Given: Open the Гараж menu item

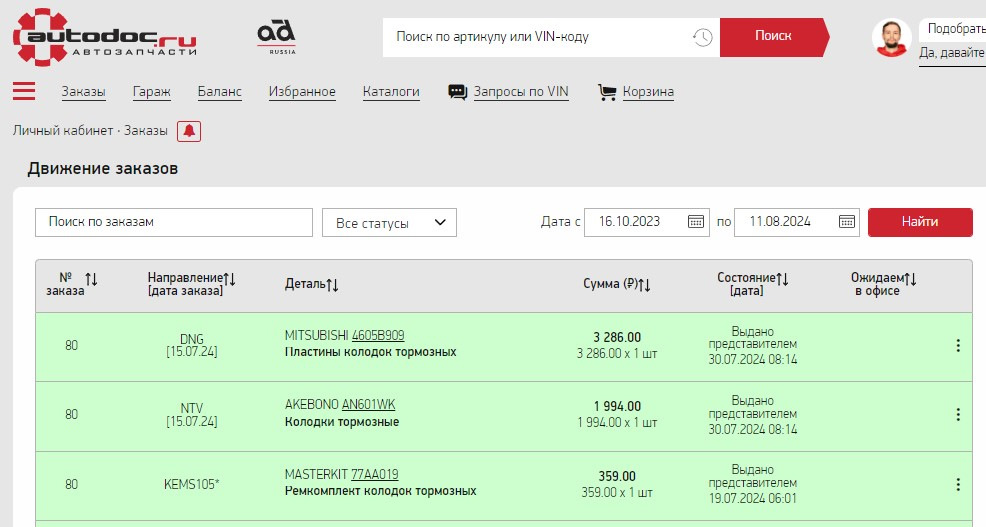Looking at the screenshot, I should 152,92.
